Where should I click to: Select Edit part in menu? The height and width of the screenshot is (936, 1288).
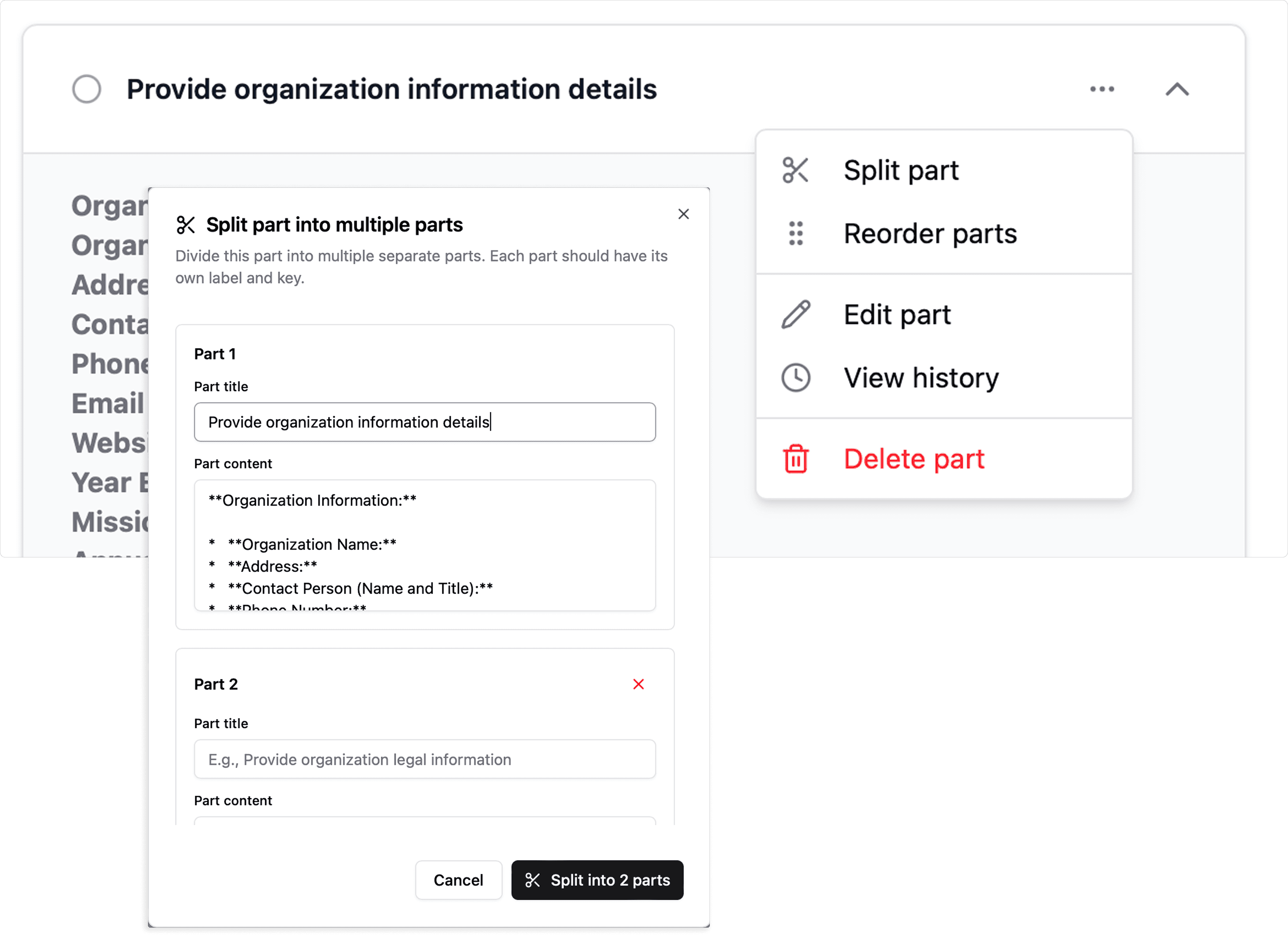(x=897, y=315)
